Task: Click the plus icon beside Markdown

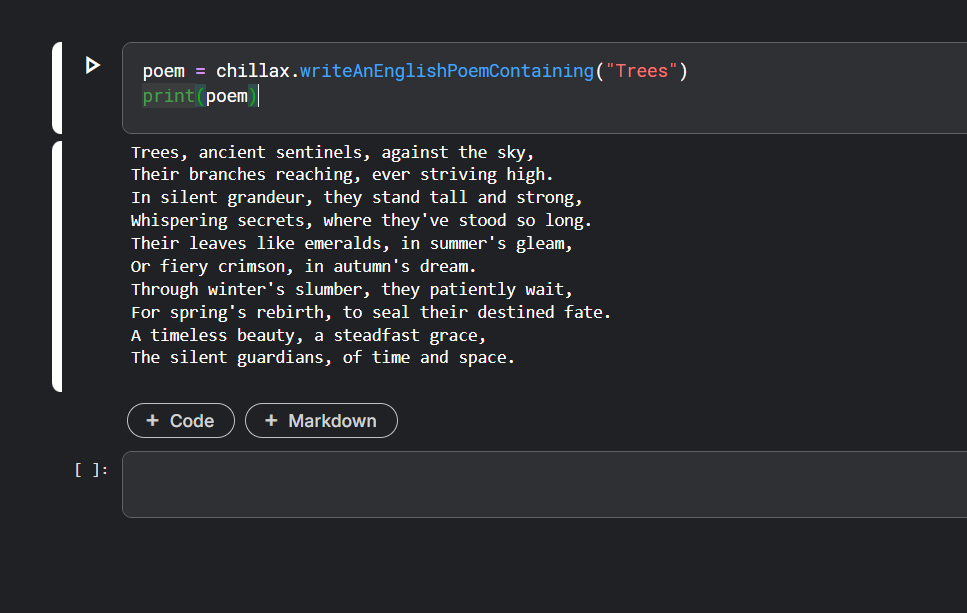Action: click(271, 421)
